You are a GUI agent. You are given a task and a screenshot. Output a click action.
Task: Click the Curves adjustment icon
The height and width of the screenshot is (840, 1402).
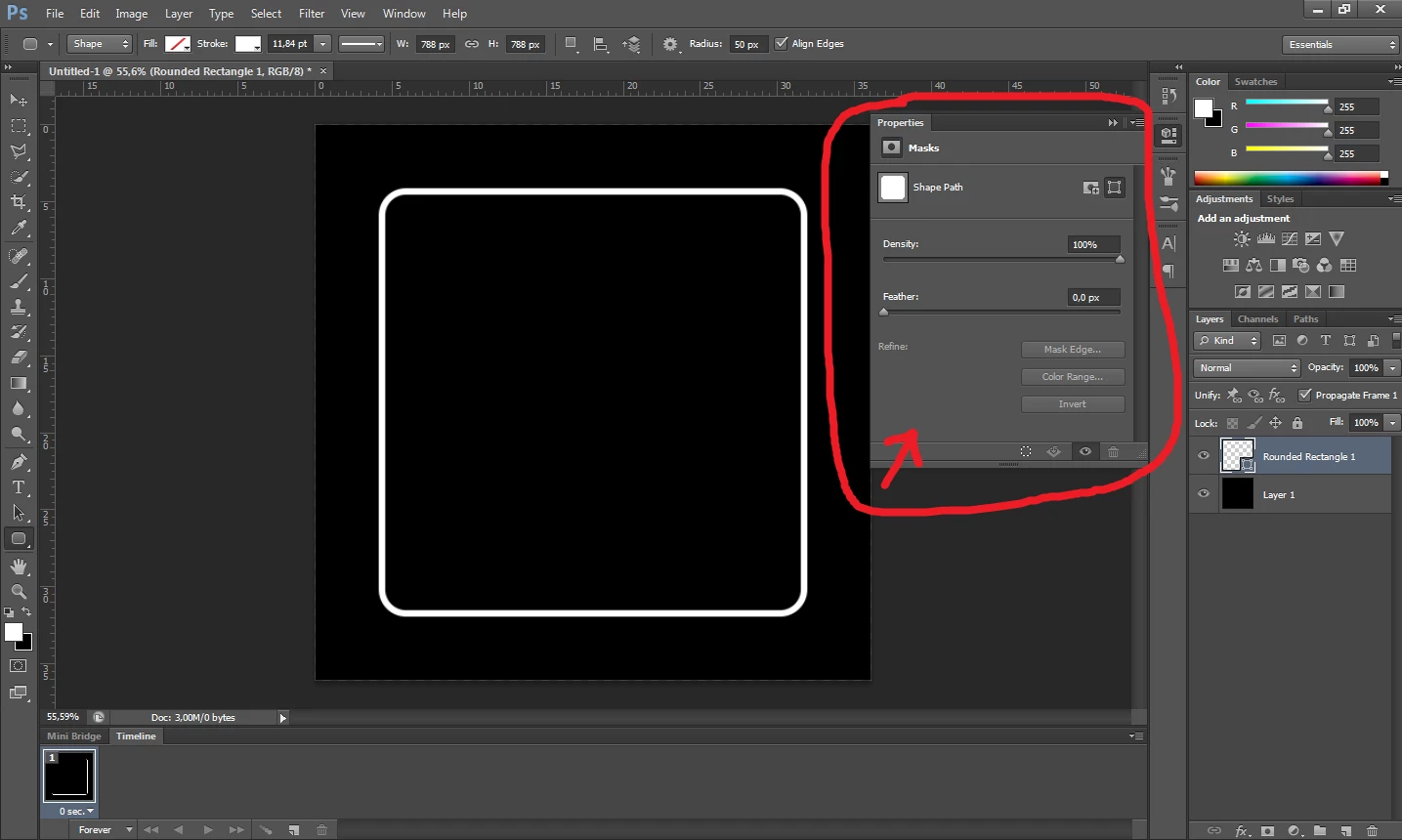(1290, 238)
